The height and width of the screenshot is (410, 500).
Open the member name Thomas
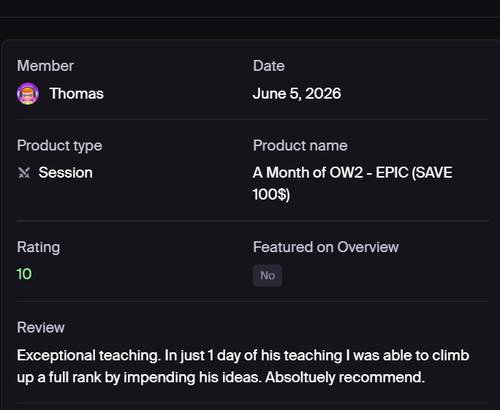coord(77,94)
